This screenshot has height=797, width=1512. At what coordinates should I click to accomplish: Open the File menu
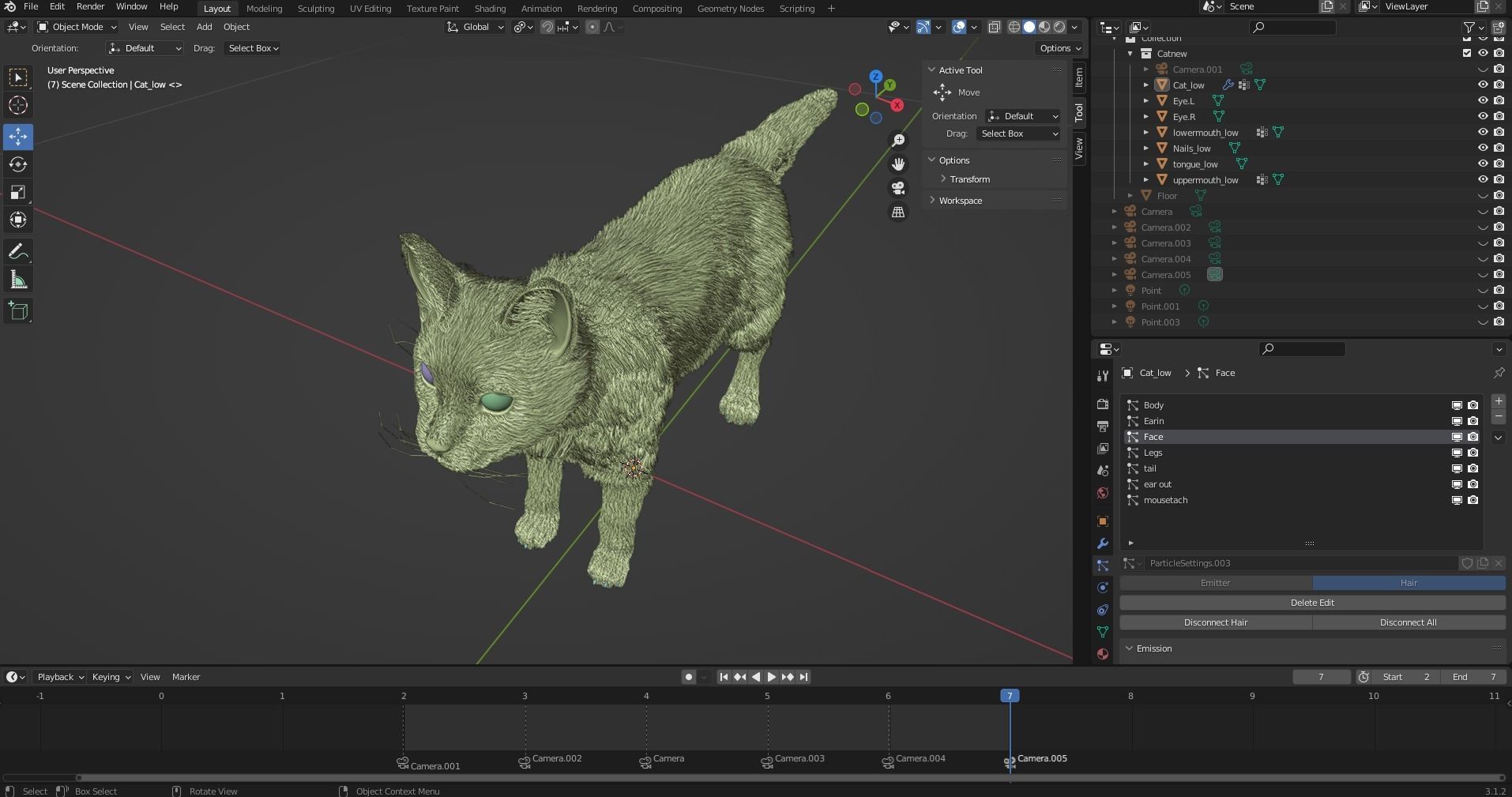31,6
